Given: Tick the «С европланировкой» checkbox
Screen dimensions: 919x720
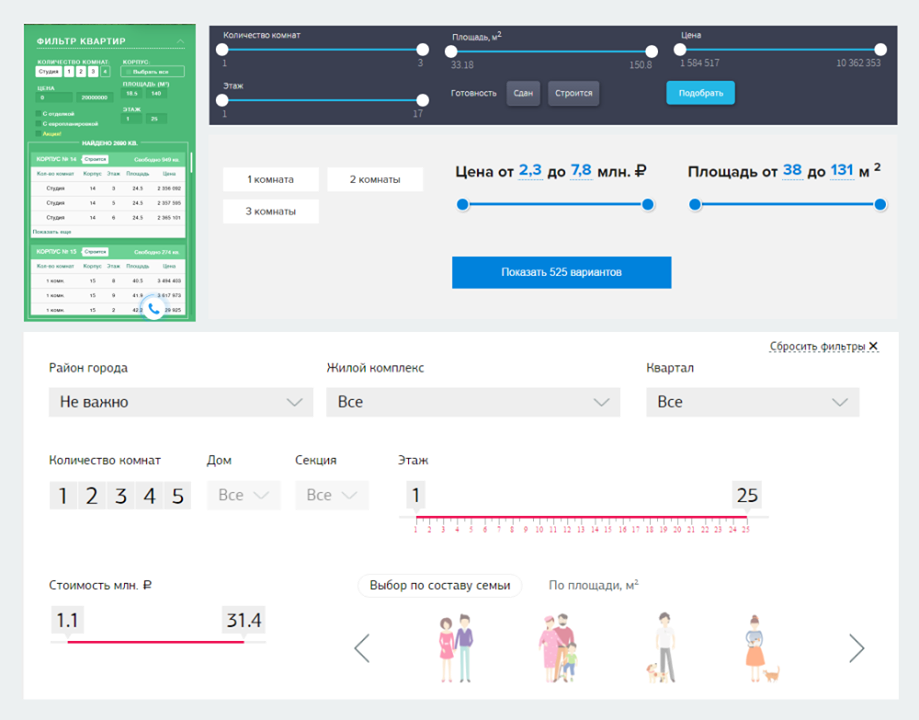Looking at the screenshot, I should (39, 124).
